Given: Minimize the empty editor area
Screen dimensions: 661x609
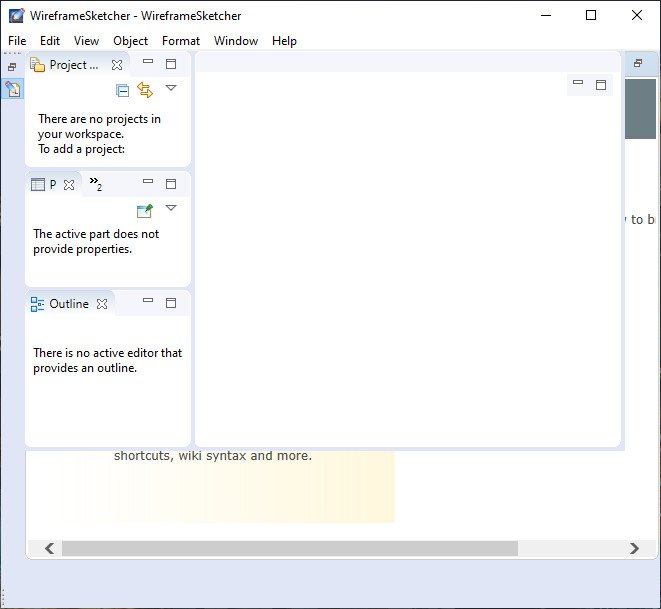Looking at the screenshot, I should [578, 83].
